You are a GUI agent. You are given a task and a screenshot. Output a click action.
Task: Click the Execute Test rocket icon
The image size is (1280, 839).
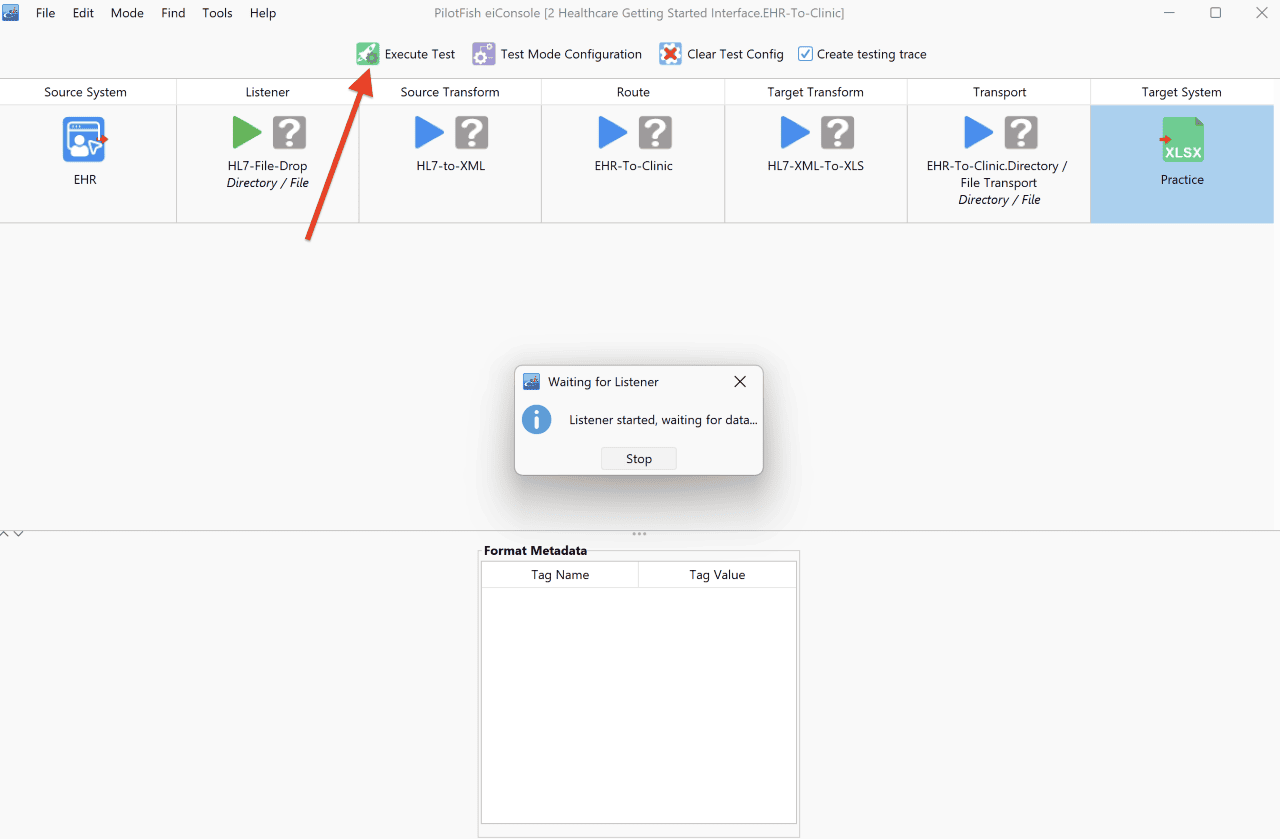click(x=368, y=54)
